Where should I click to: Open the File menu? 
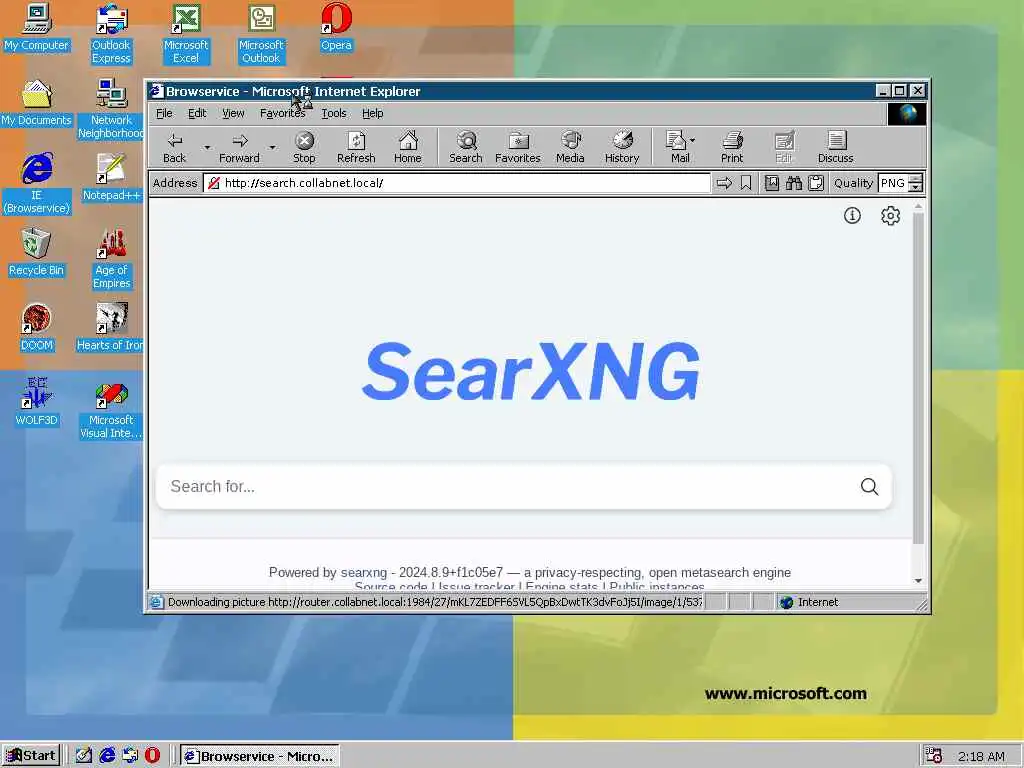pos(164,114)
